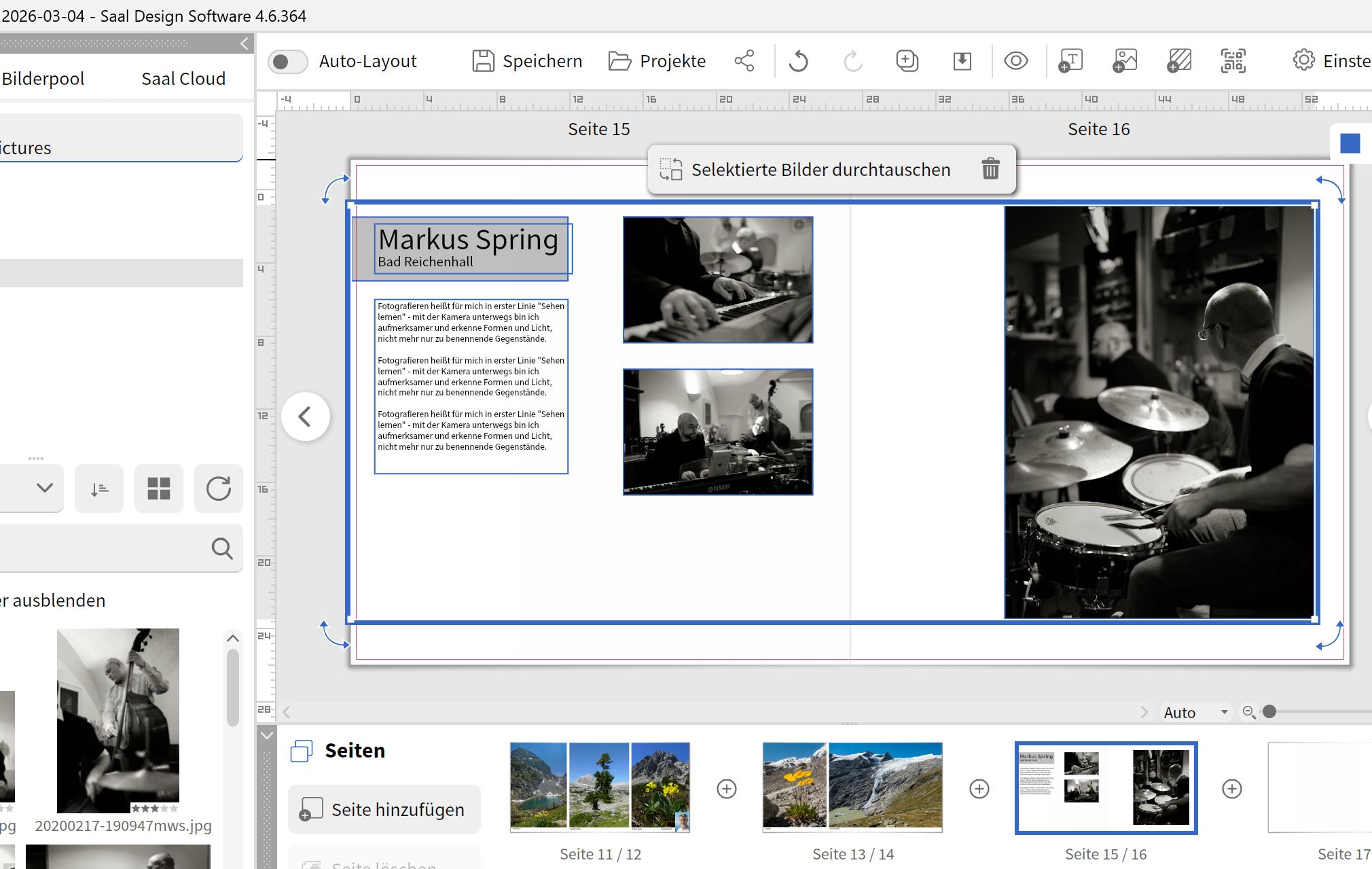
Task: Click the zoom slider handle
Action: point(1269,712)
